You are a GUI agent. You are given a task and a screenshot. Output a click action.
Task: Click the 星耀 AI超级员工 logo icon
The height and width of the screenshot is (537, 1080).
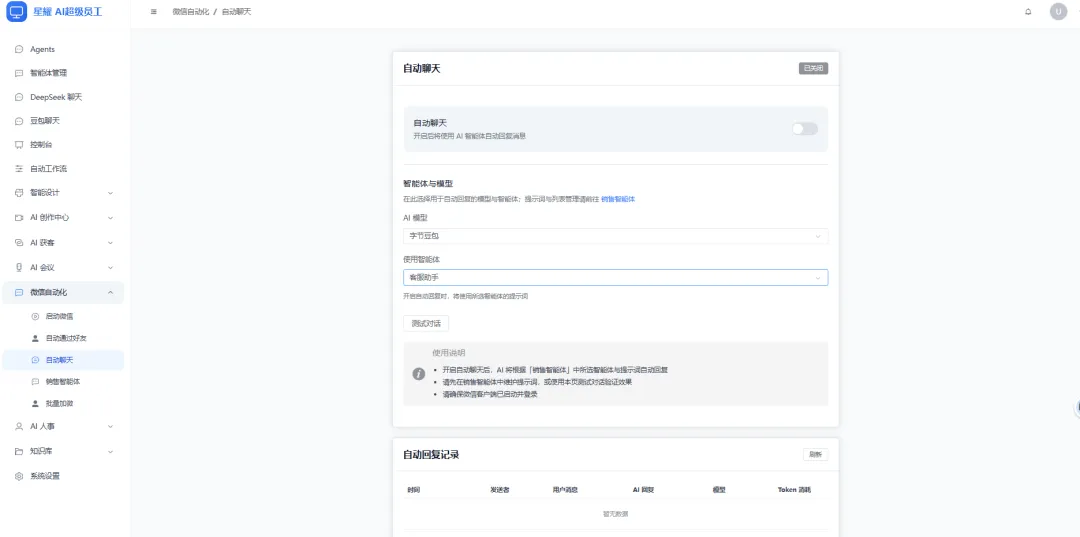[x=16, y=12]
